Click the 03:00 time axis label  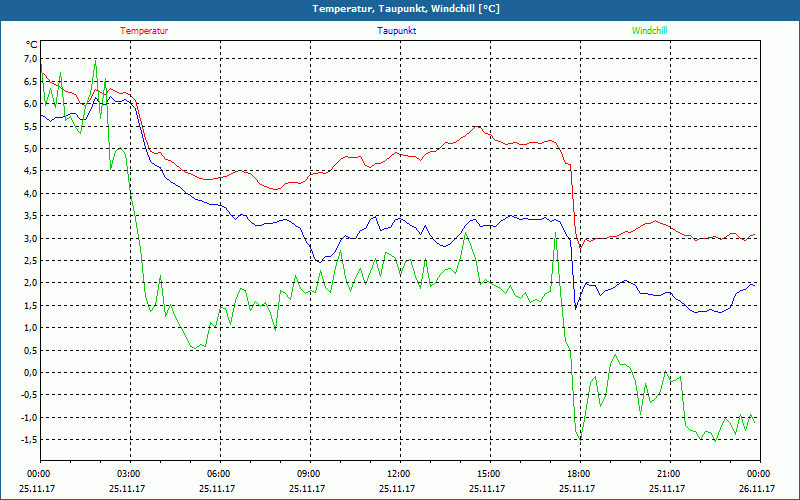coord(128,474)
